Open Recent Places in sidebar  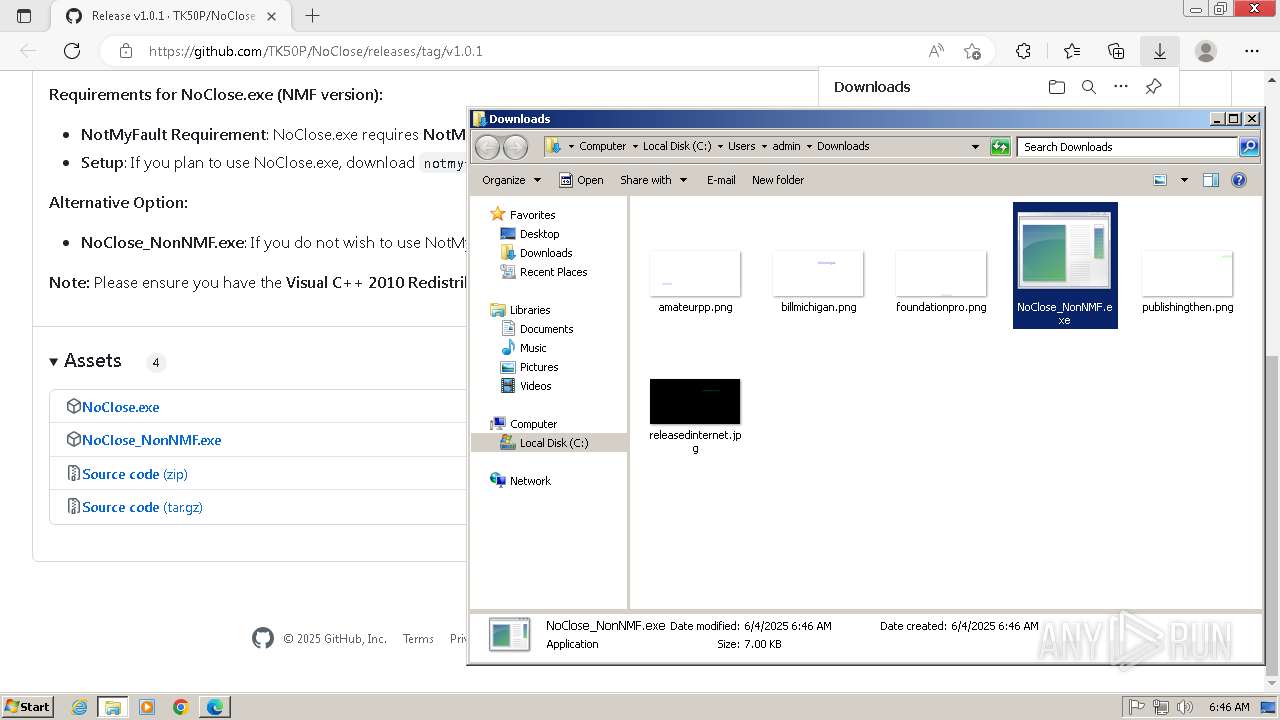tap(553, 272)
